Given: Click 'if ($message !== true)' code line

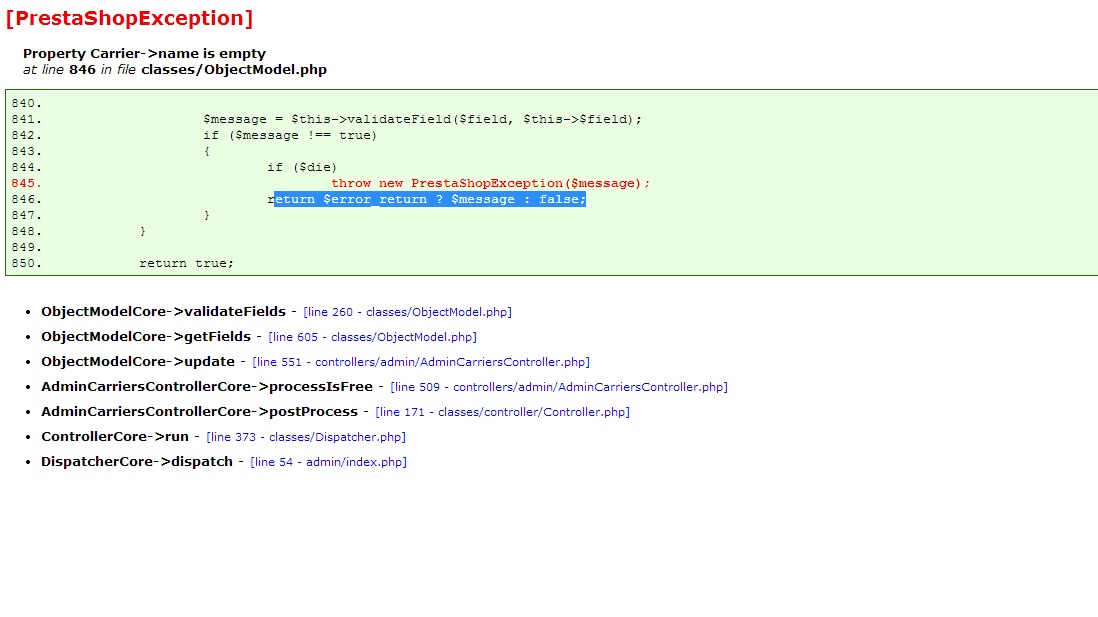Looking at the screenshot, I should [290, 135].
